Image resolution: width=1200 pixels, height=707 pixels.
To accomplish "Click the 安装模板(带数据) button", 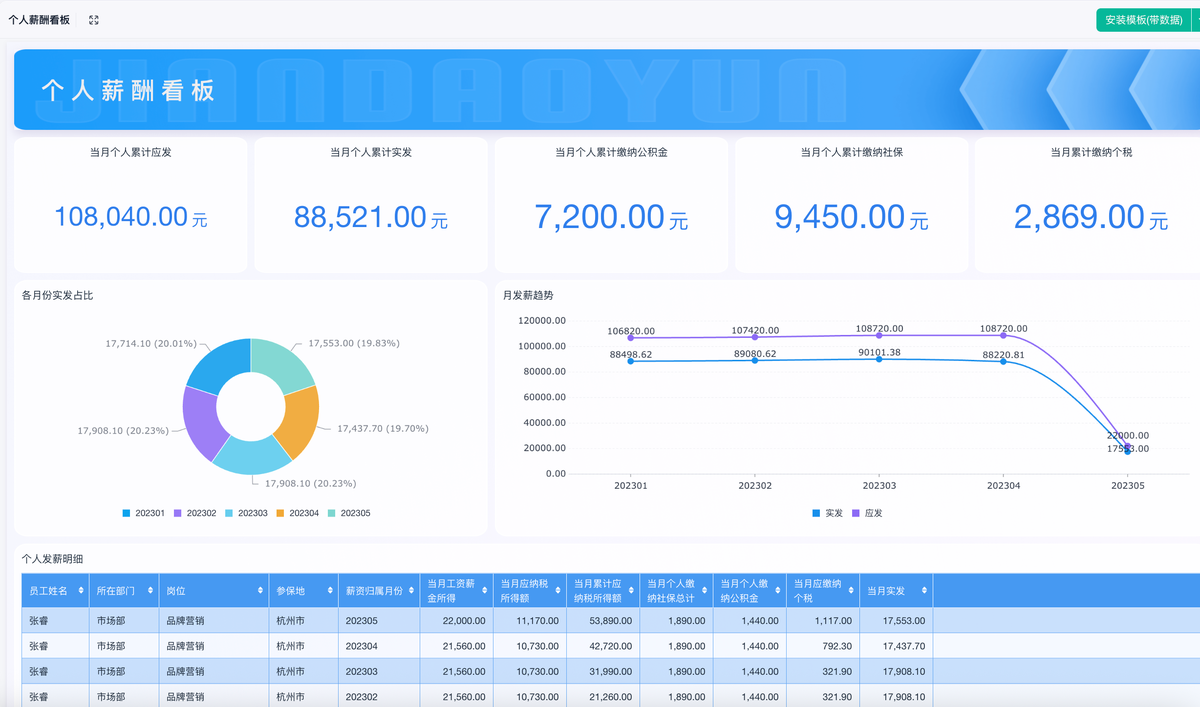I will (1142, 20).
